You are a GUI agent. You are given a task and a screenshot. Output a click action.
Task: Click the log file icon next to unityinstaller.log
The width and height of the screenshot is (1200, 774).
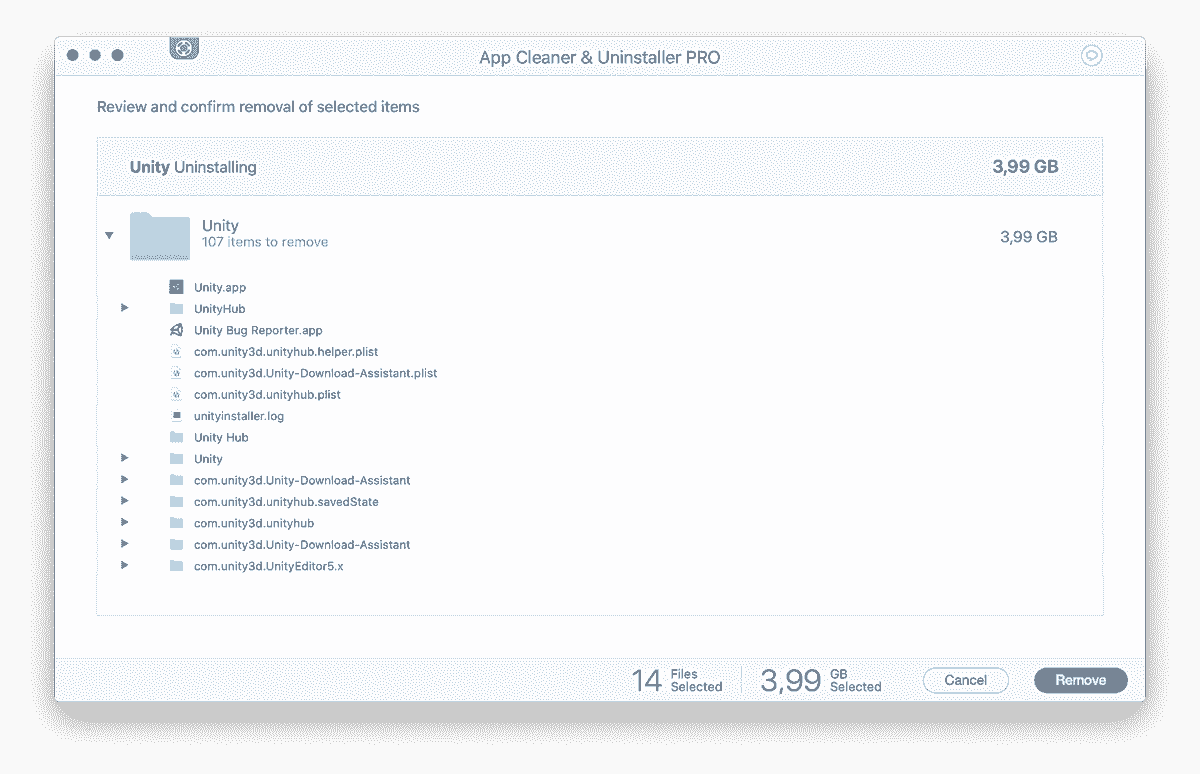(x=178, y=415)
